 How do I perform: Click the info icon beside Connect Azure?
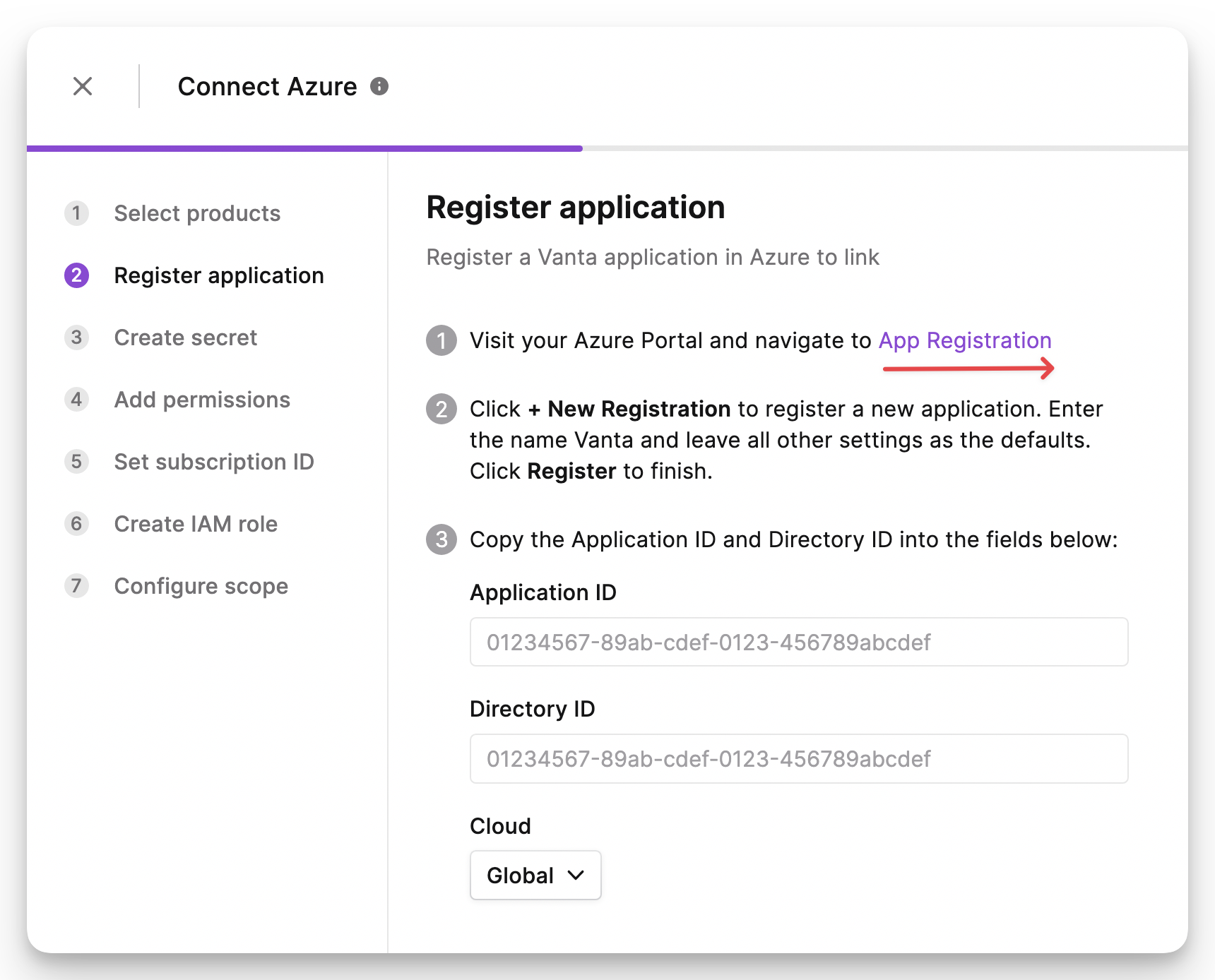coord(379,86)
